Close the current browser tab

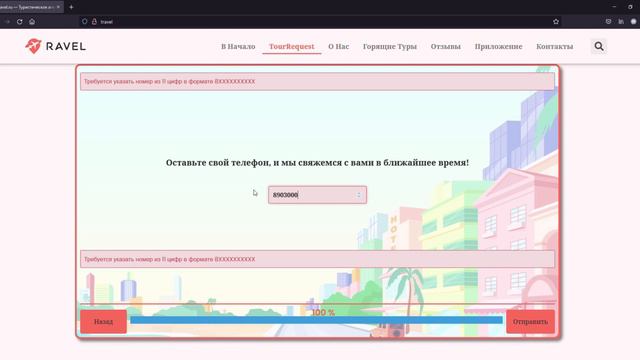[x=58, y=7]
